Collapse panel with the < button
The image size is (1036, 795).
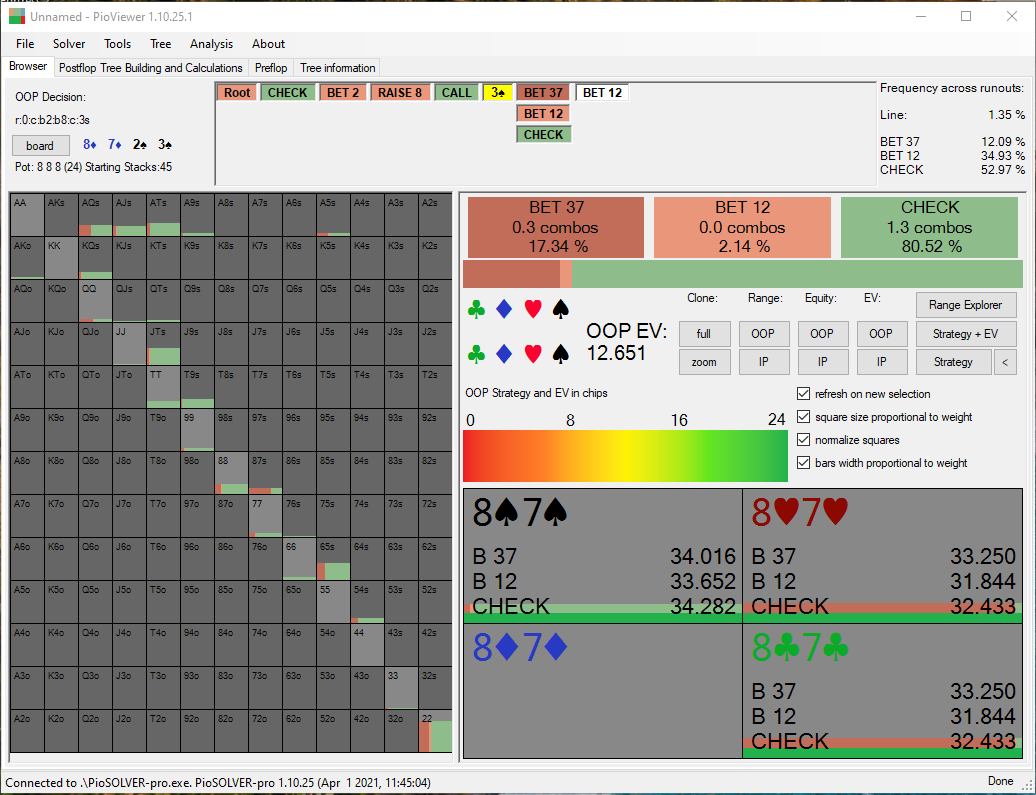pyautogui.click(x=1005, y=362)
